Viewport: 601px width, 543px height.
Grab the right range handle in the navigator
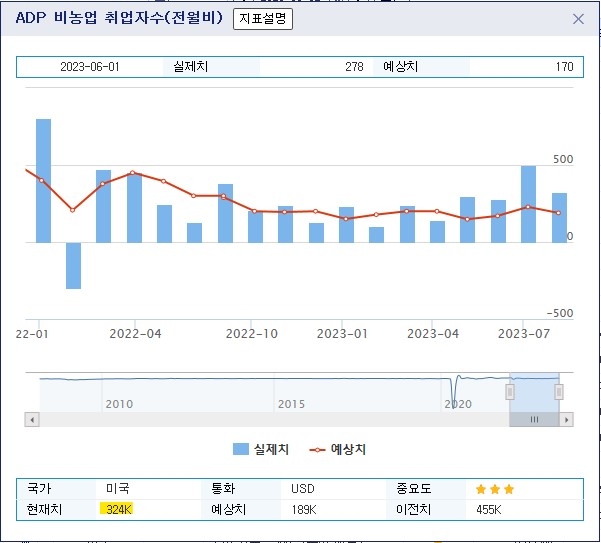pyautogui.click(x=559, y=392)
